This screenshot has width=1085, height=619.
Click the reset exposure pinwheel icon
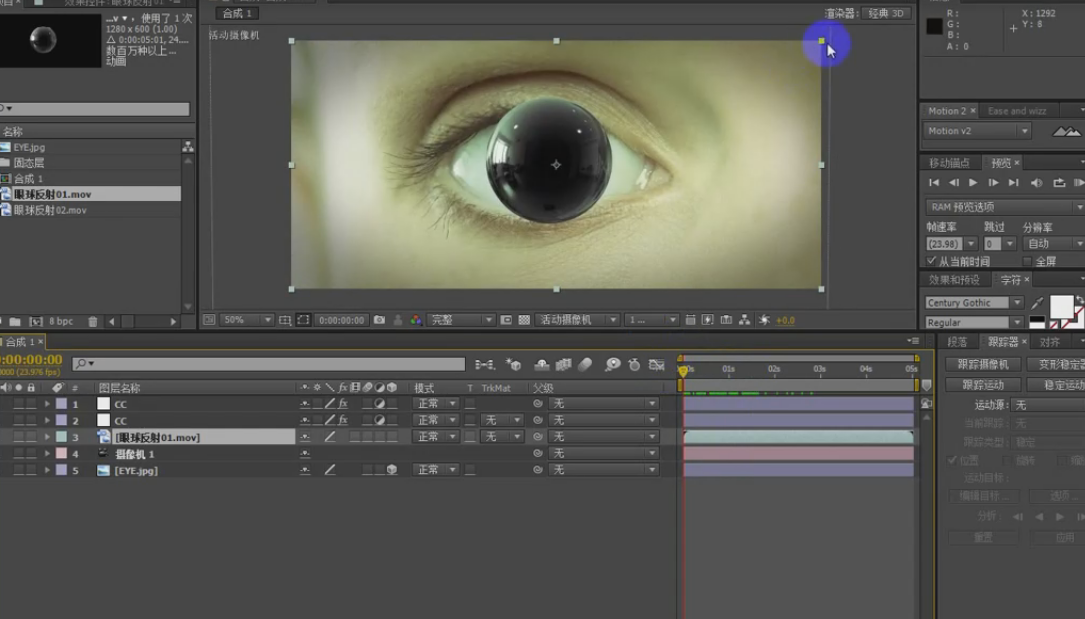(x=764, y=320)
